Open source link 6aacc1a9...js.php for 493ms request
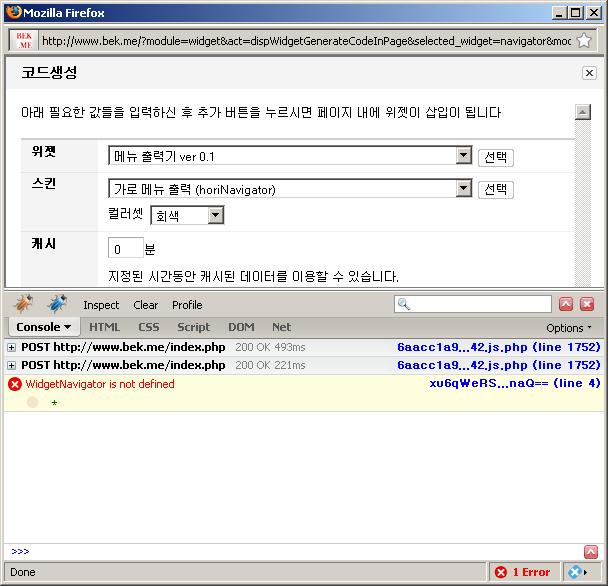This screenshot has height=586, width=608. tap(499, 347)
